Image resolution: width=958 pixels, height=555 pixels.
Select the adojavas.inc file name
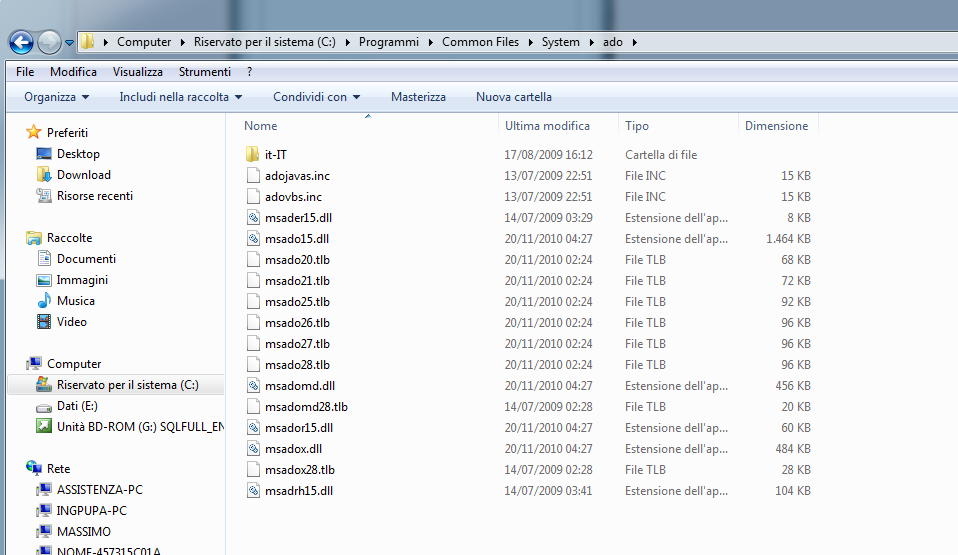297,176
